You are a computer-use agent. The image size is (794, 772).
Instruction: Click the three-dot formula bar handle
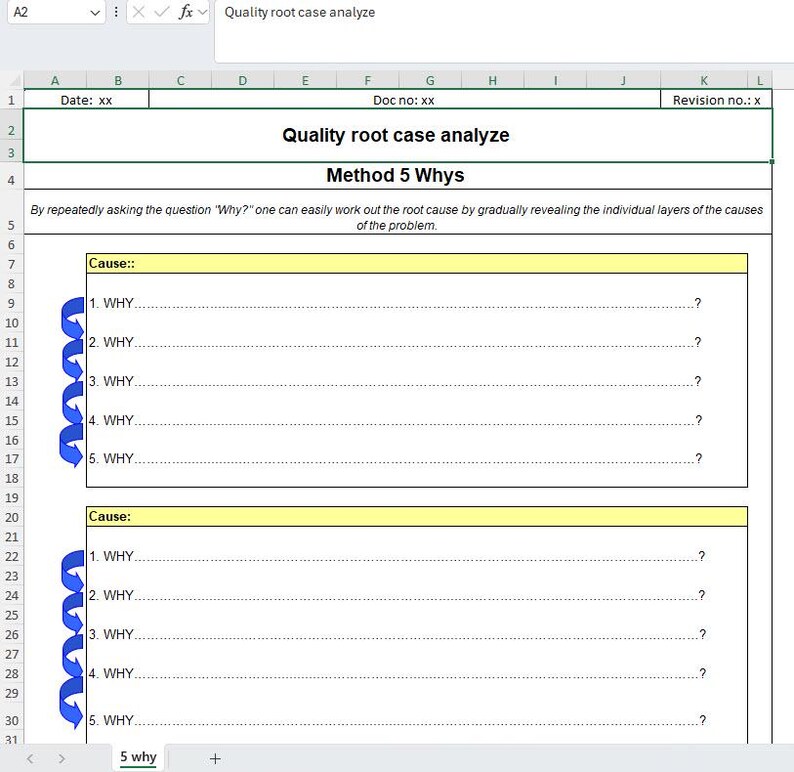(x=116, y=12)
